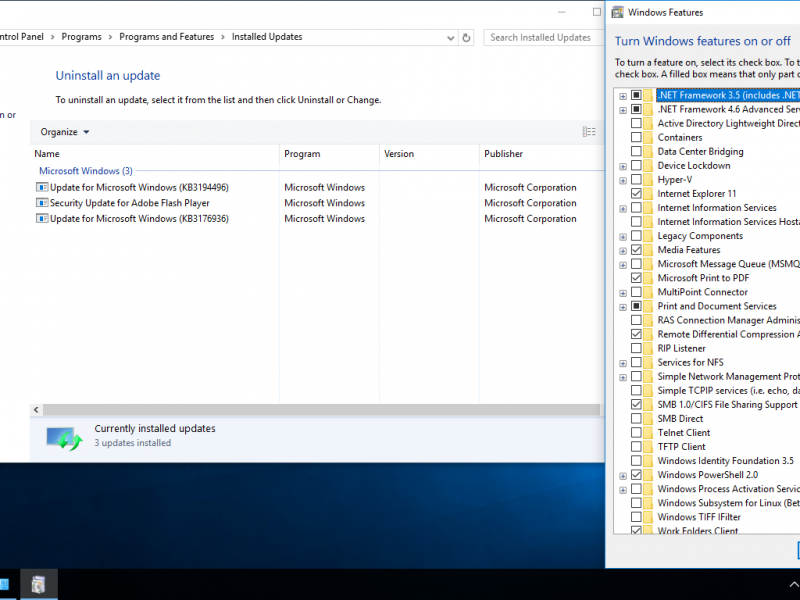Viewport: 800px width, 600px height.
Task: Click the horizontal scrollbar in updates list
Action: click(x=321, y=410)
